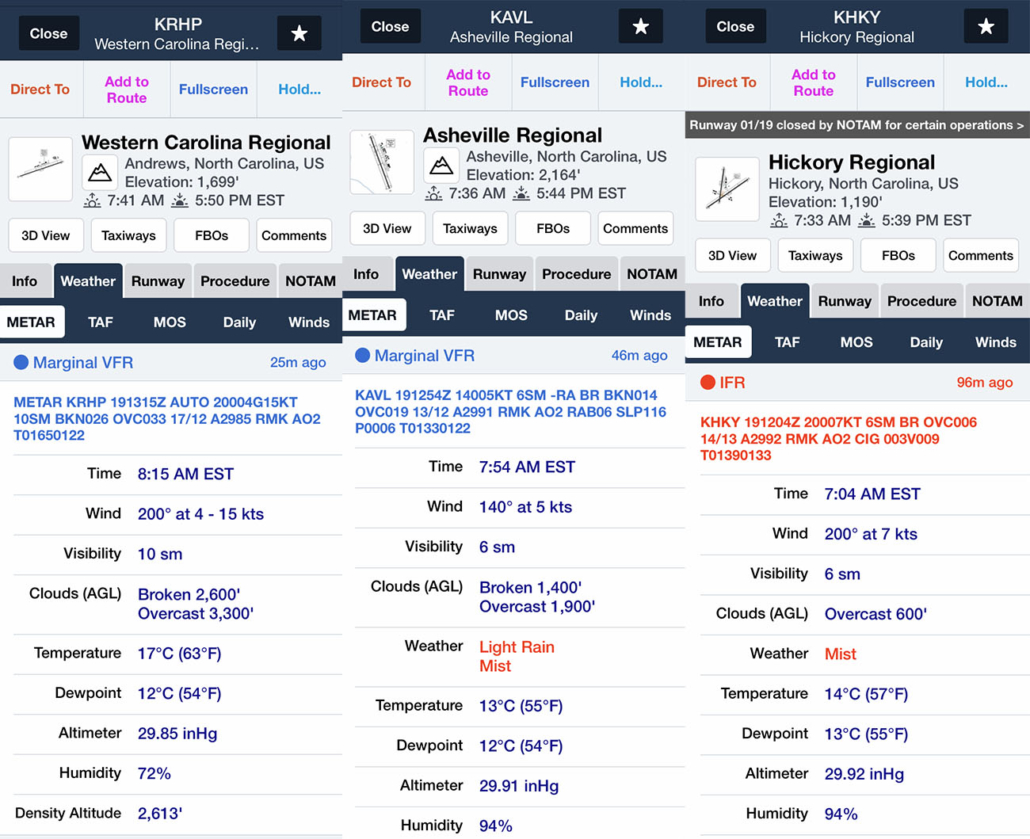Screen dimensions: 1030x839
Task: Switch to TAF in the KRHP weather panel
Action: pyautogui.click(x=100, y=322)
